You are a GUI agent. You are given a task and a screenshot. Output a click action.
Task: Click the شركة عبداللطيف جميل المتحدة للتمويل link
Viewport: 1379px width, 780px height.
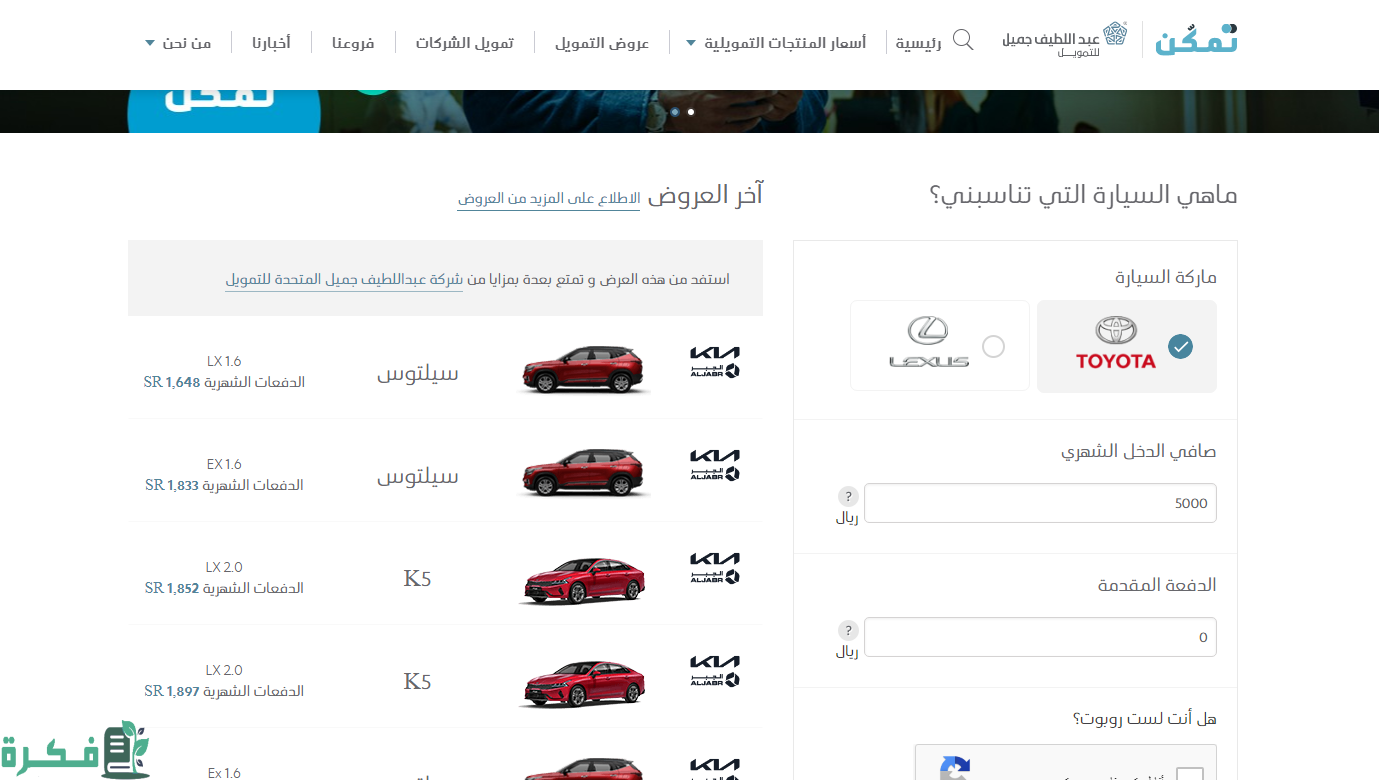344,279
